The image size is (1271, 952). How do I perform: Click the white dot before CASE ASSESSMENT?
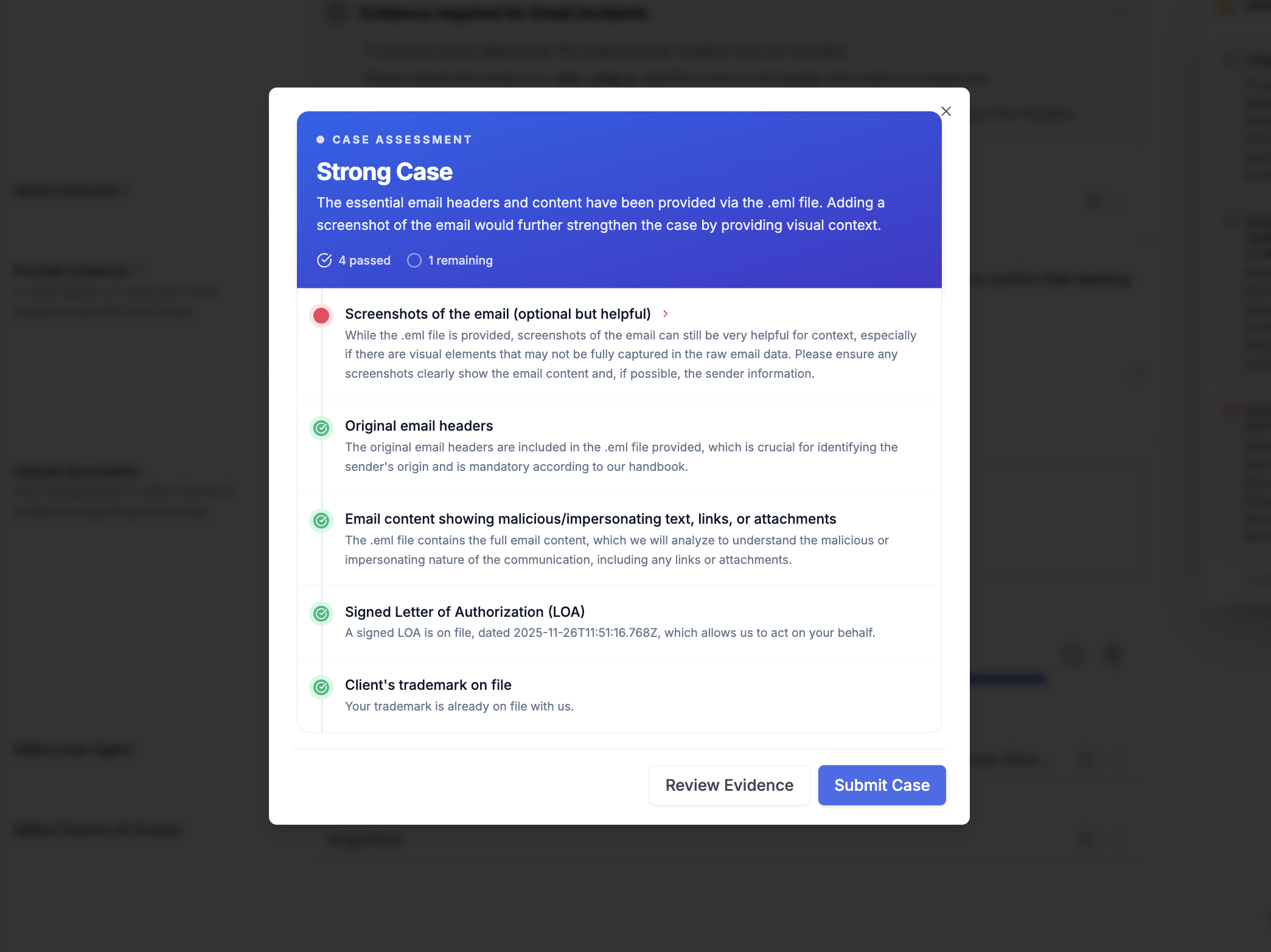click(x=320, y=140)
